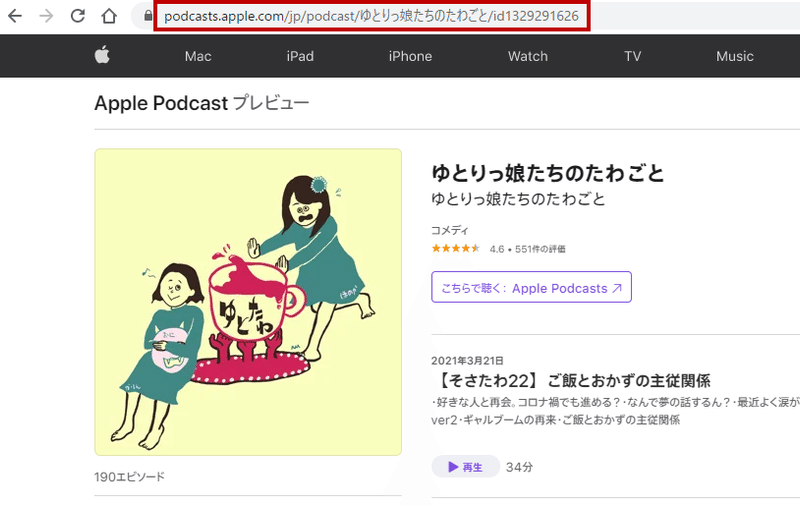800x505 pixels.
Task: Click the コメディ genre label
Action: 449,230
